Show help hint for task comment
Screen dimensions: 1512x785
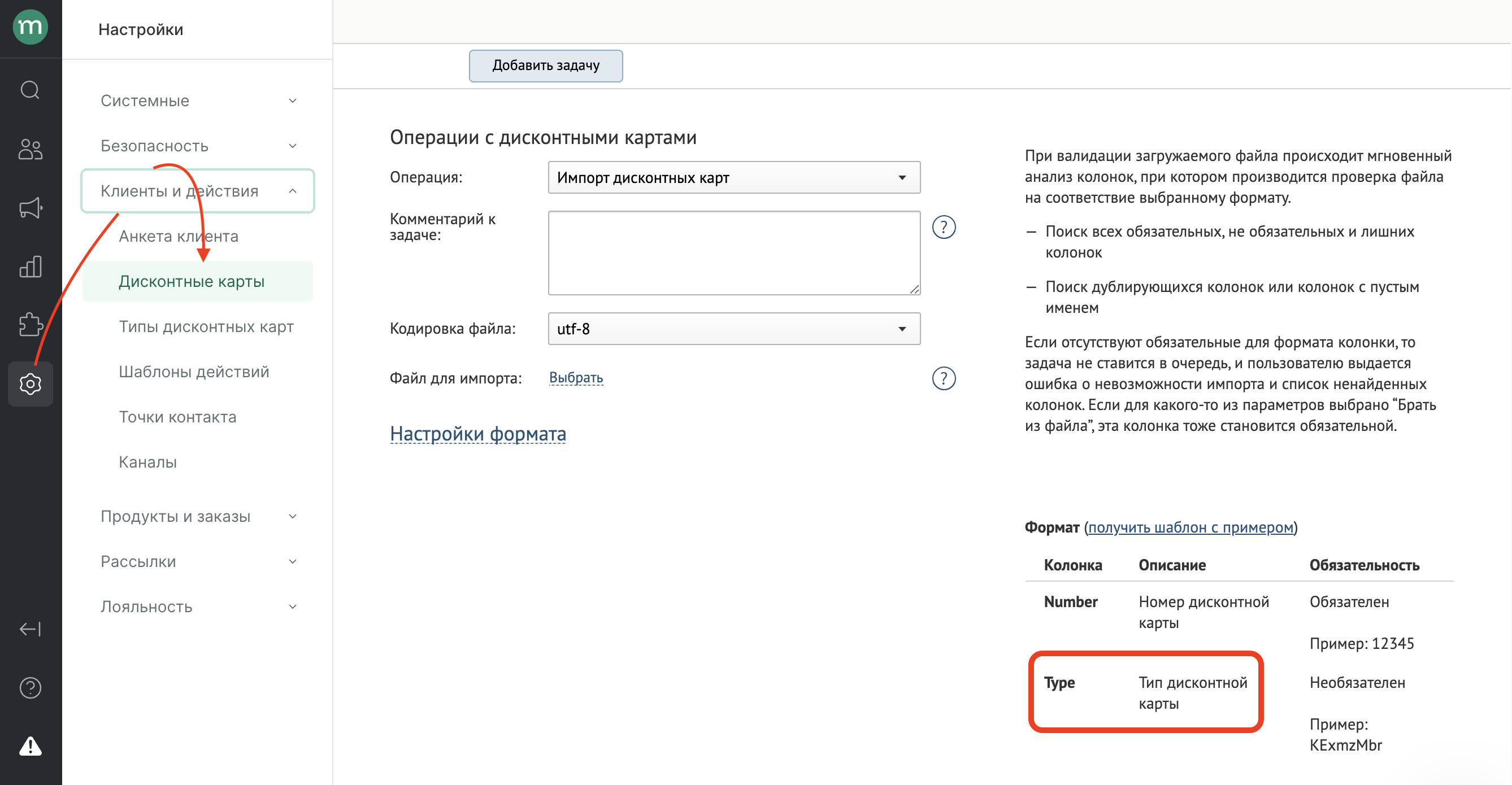[x=944, y=227]
